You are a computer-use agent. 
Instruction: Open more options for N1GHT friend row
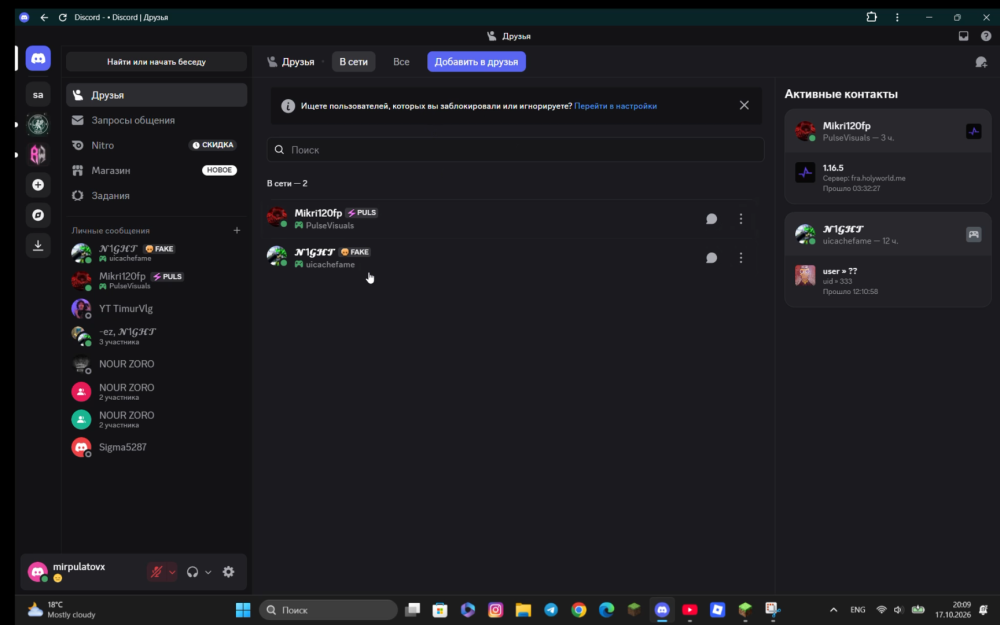tap(740, 258)
